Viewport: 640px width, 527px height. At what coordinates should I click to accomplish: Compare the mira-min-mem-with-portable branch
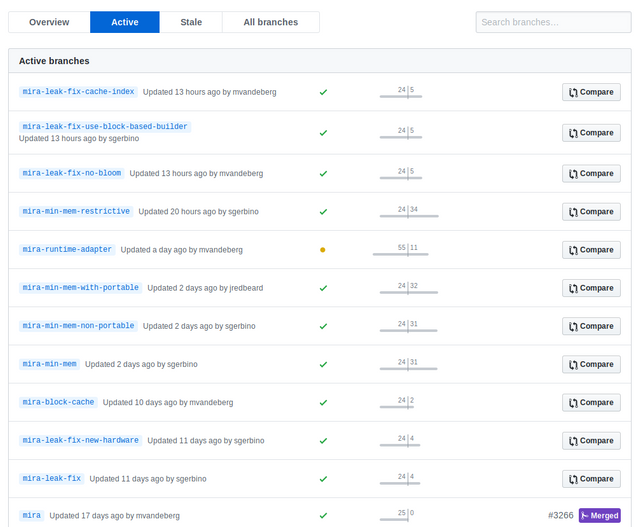591,288
